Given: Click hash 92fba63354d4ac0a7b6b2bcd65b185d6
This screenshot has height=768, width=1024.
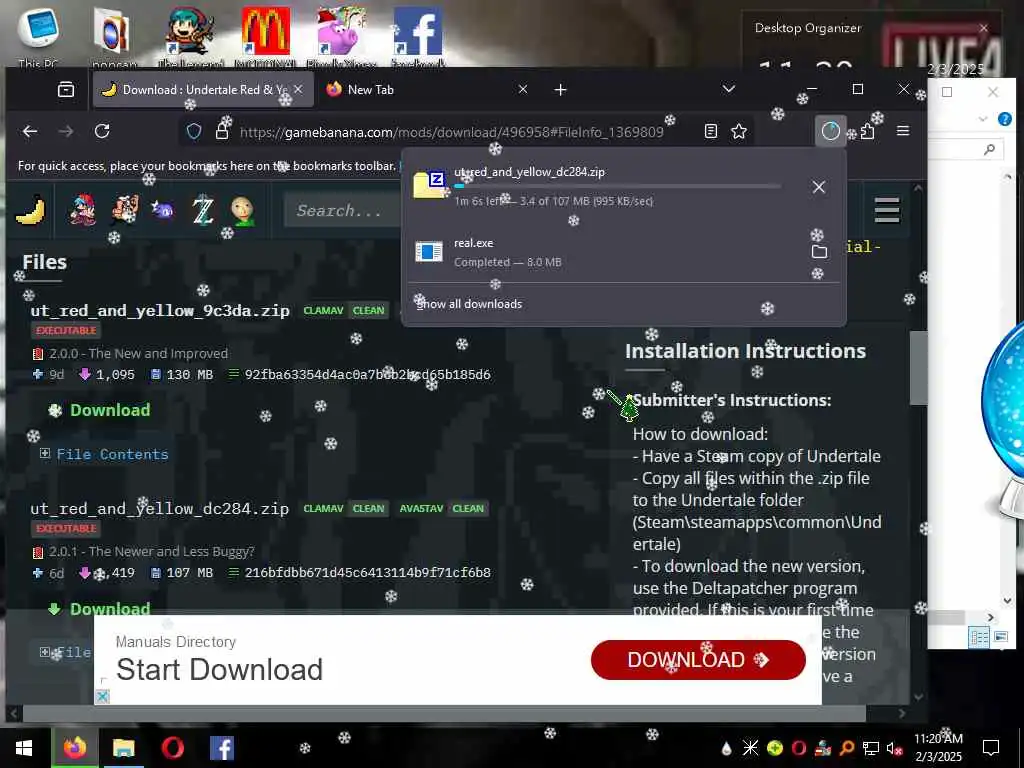Looking at the screenshot, I should click(x=368, y=375).
